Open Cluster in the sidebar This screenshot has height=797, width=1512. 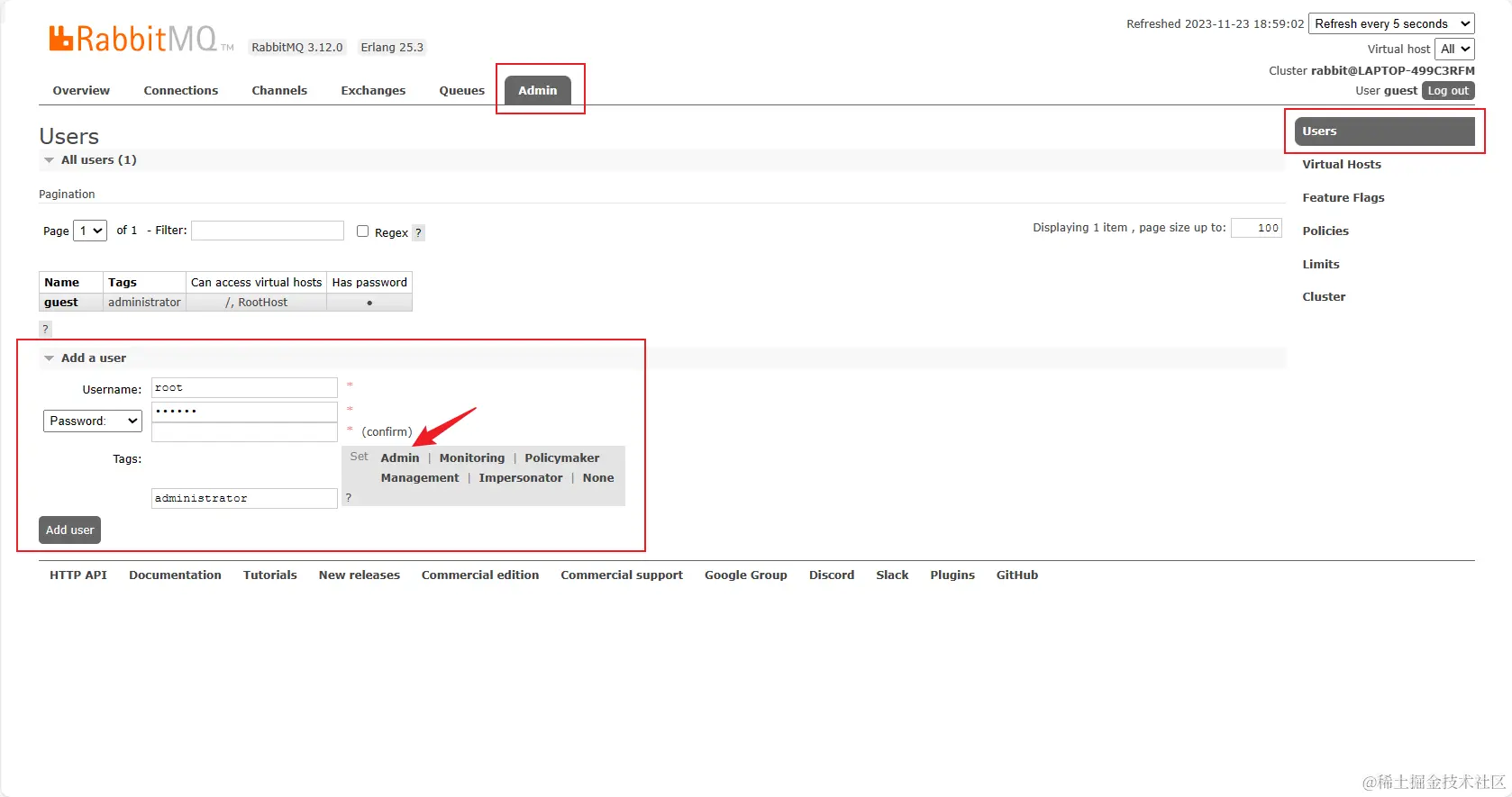tap(1324, 296)
